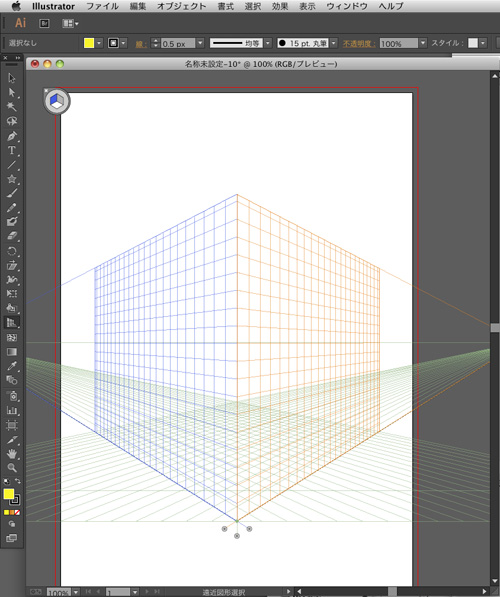Open the ウィンドウ menu

(347, 6)
